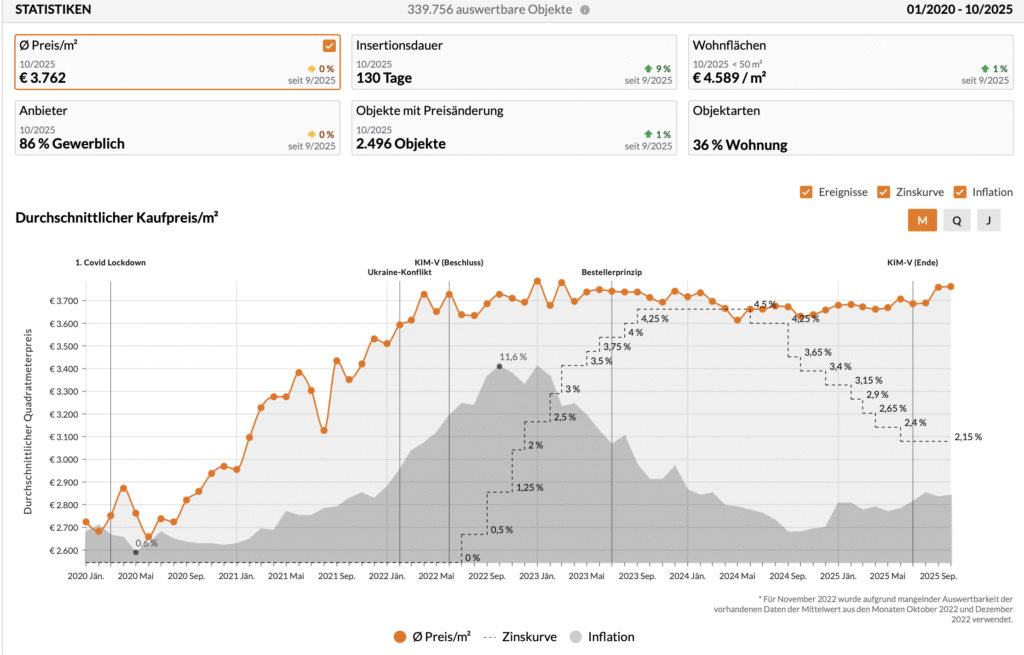Disable the Zinskurve checkbox
The width and height of the screenshot is (1024, 655).
pyautogui.click(x=883, y=192)
